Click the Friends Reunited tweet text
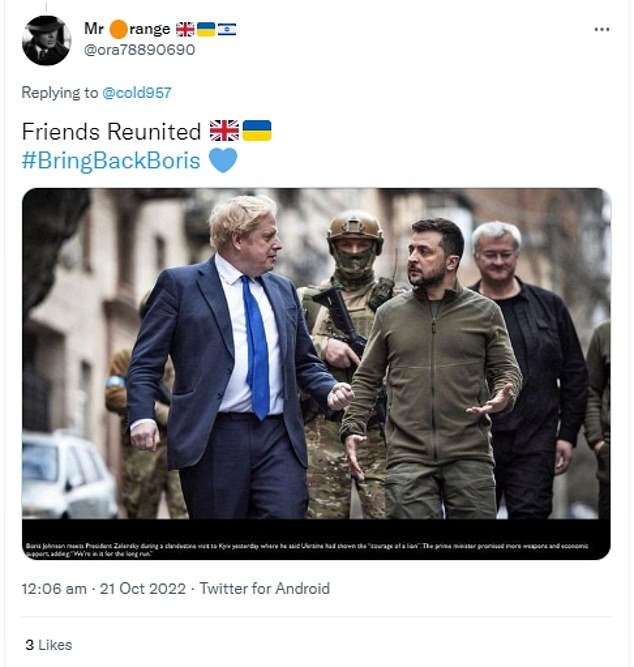The height and width of the screenshot is (667, 634). (111, 131)
